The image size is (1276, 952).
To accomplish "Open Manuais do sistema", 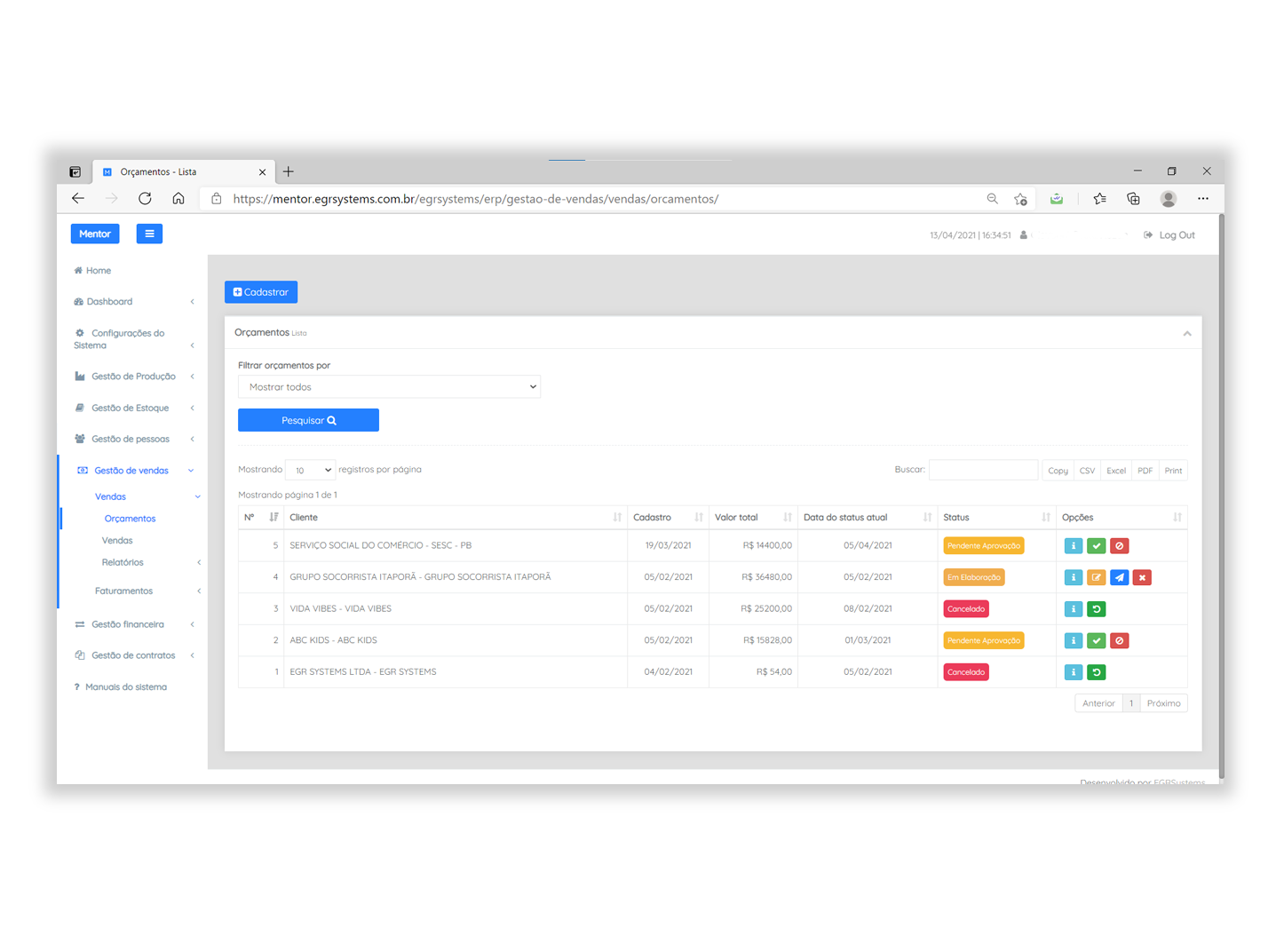I will pyautogui.click(x=121, y=687).
